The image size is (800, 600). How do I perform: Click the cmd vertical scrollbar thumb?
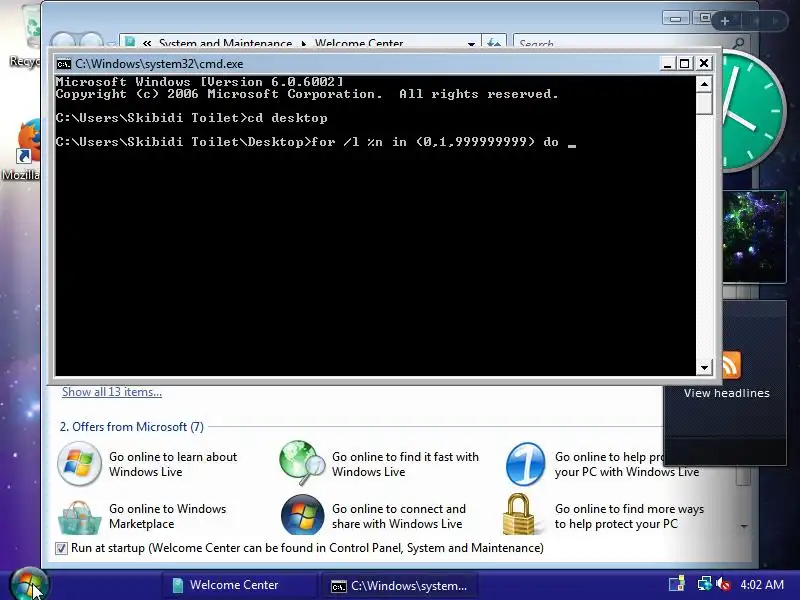(x=705, y=104)
